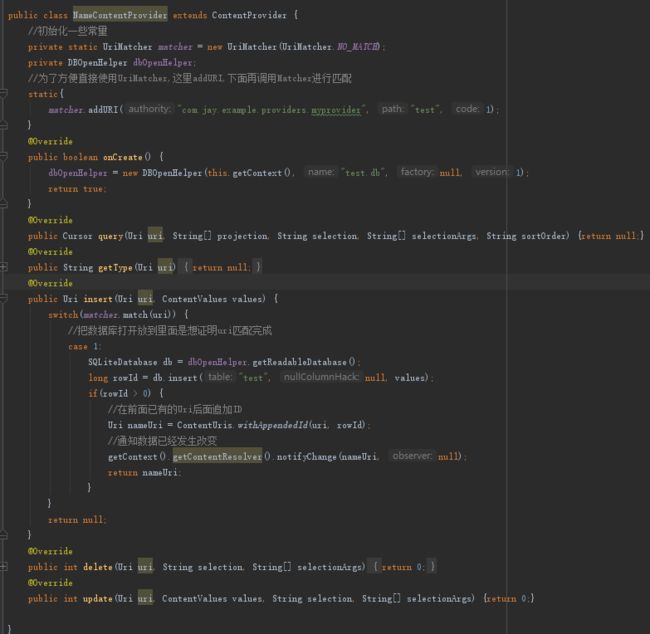Click the addURI method call

pos(103,110)
